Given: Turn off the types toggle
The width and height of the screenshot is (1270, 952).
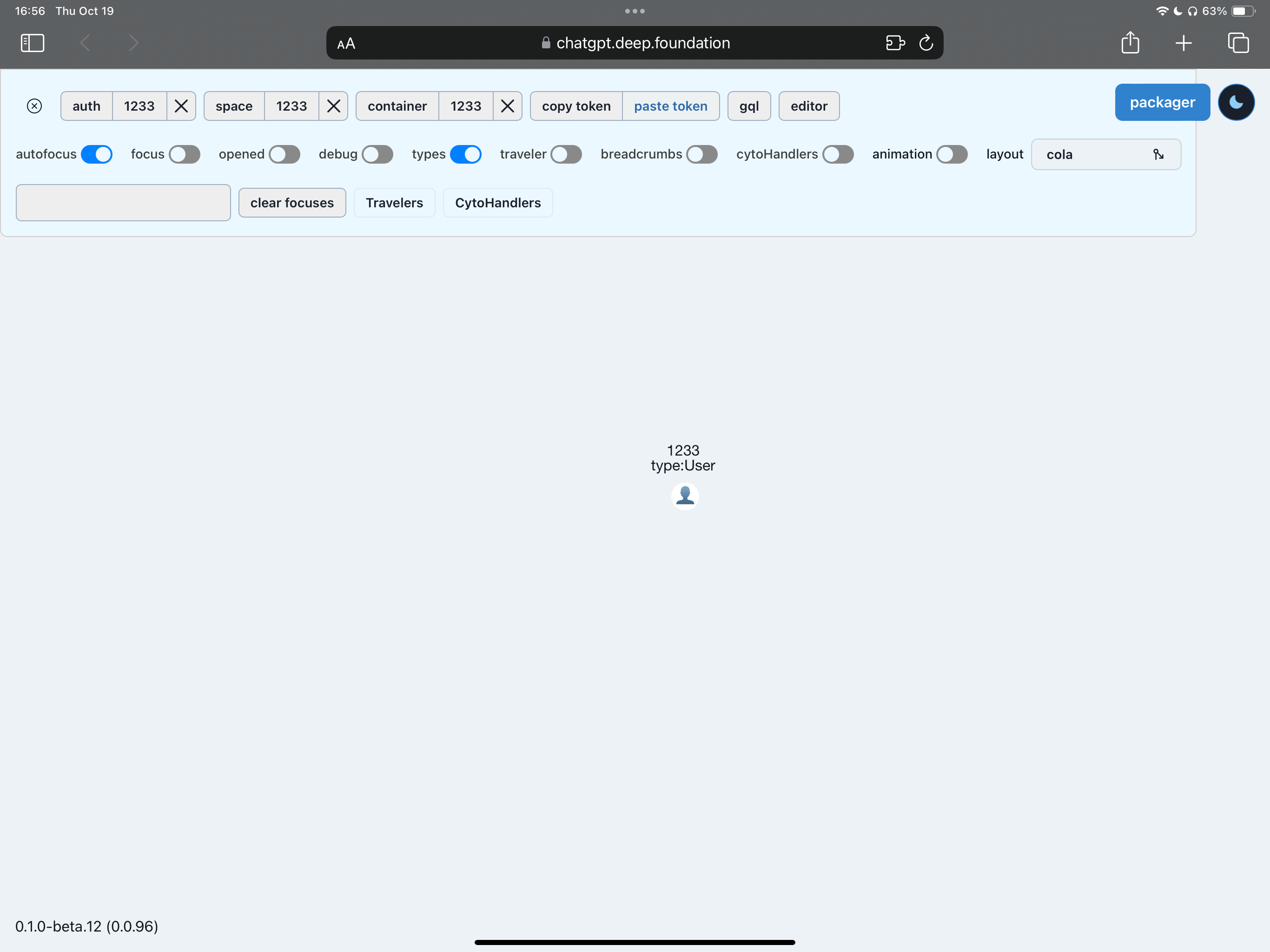Looking at the screenshot, I should 466,154.
